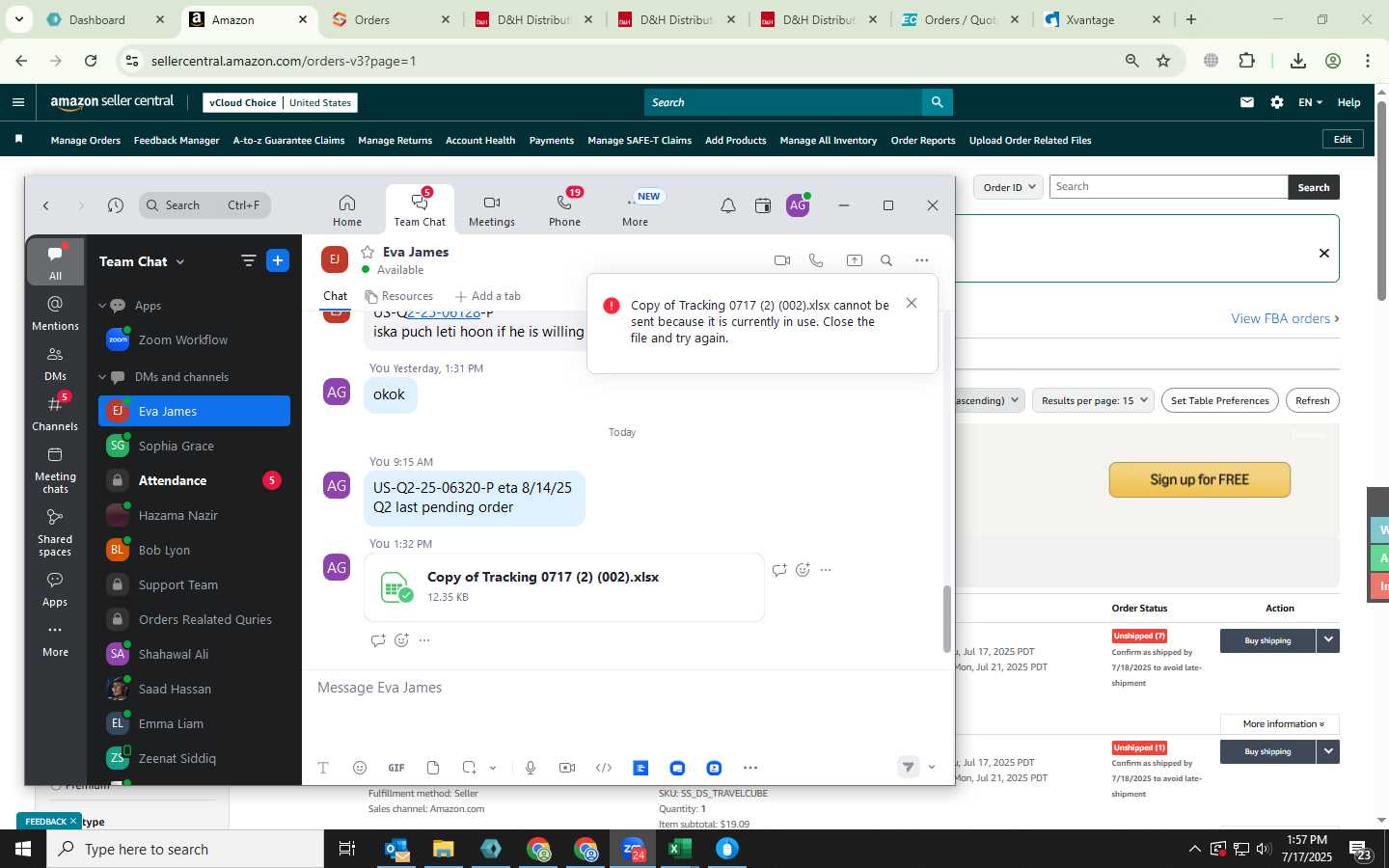Attach a file using the file icon
1389x868 pixels.
(433, 768)
